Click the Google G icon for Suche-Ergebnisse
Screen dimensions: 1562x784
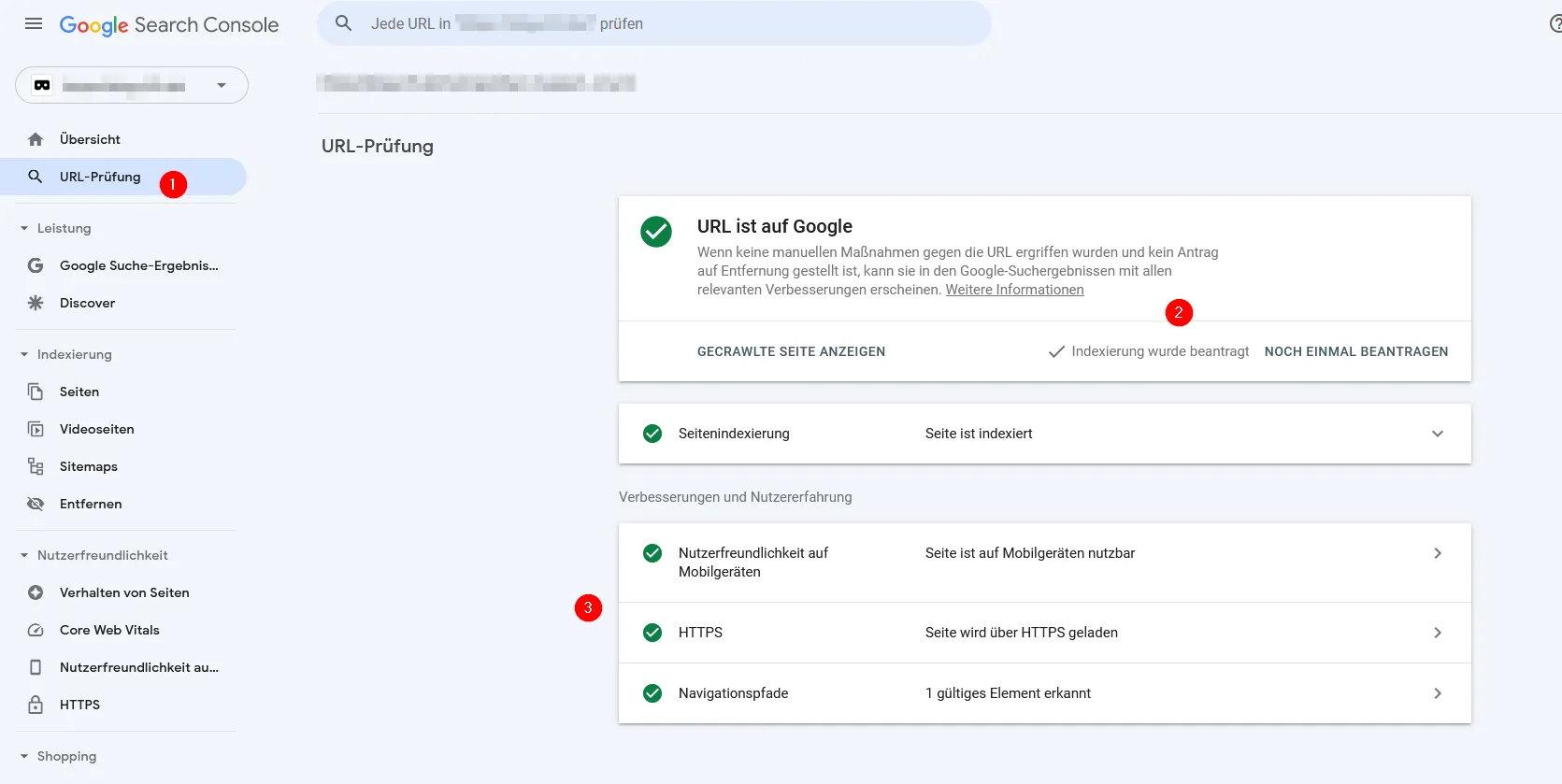click(x=36, y=265)
